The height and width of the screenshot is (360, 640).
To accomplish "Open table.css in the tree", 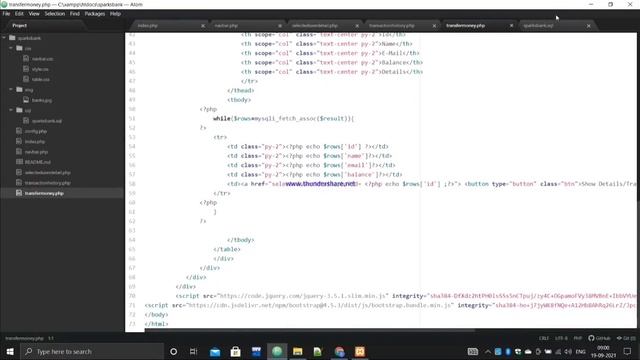I will click(x=41, y=79).
